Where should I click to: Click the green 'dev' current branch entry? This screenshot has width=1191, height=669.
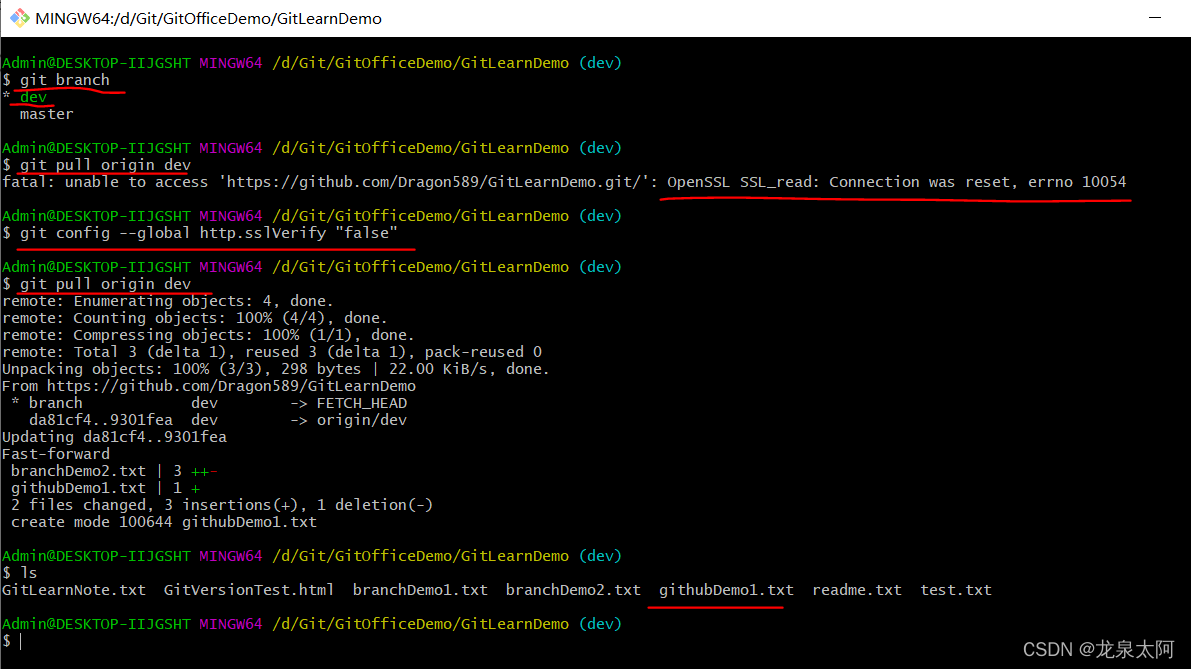pyautogui.click(x=33, y=97)
